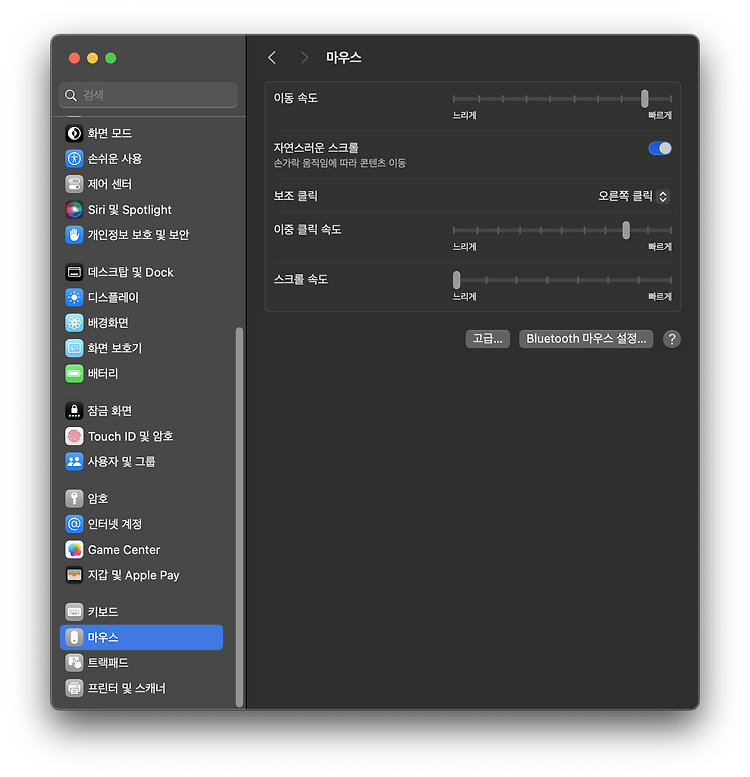Click the 이동 속도 slider track

pos(562,99)
